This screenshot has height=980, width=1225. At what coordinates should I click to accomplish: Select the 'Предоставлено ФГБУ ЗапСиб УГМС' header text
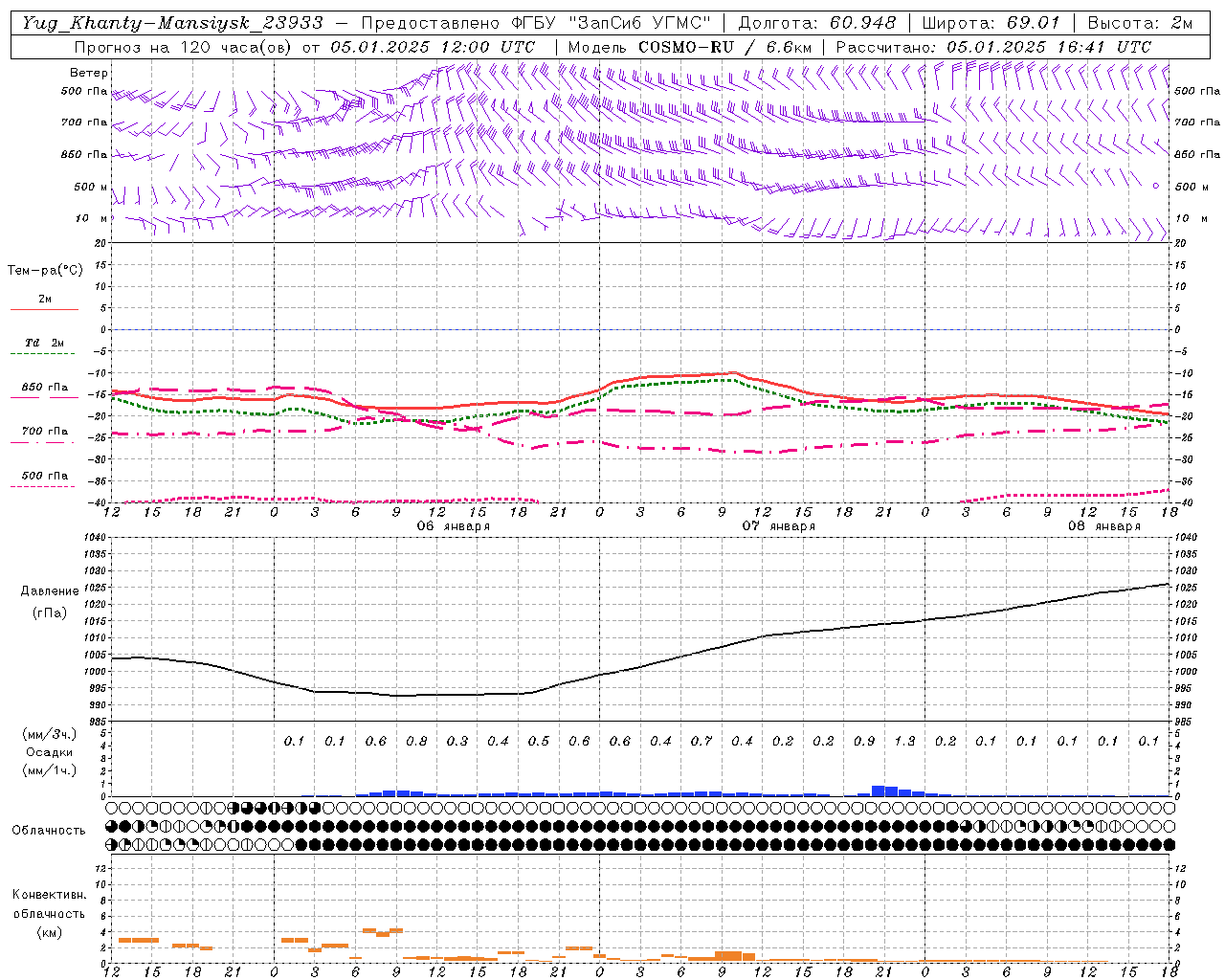(x=537, y=23)
